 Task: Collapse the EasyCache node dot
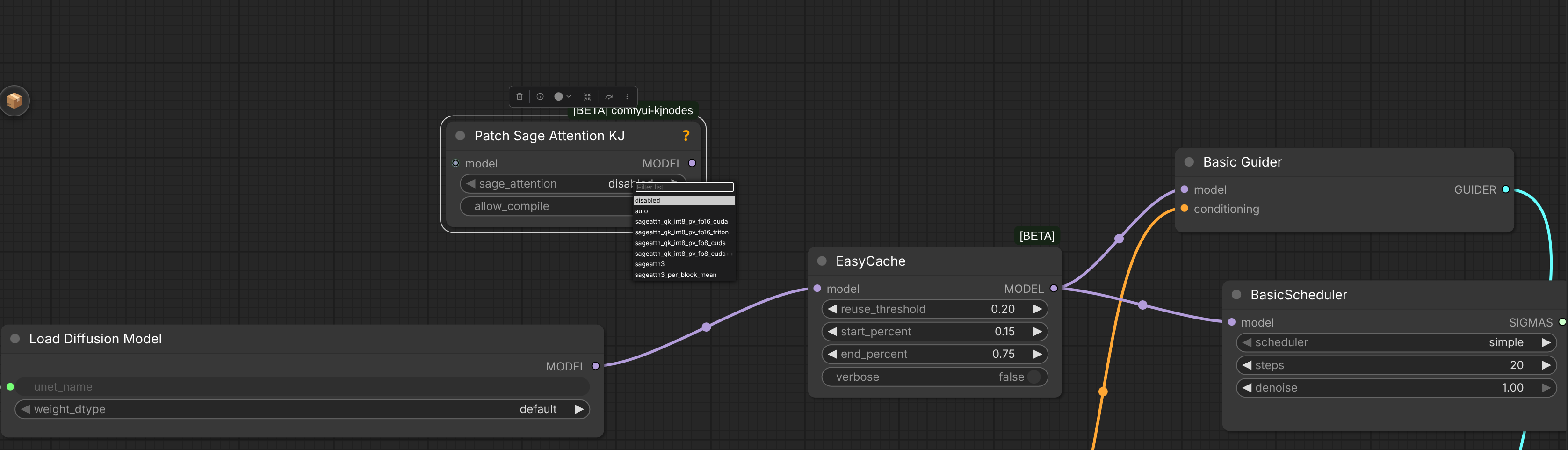[x=822, y=261]
